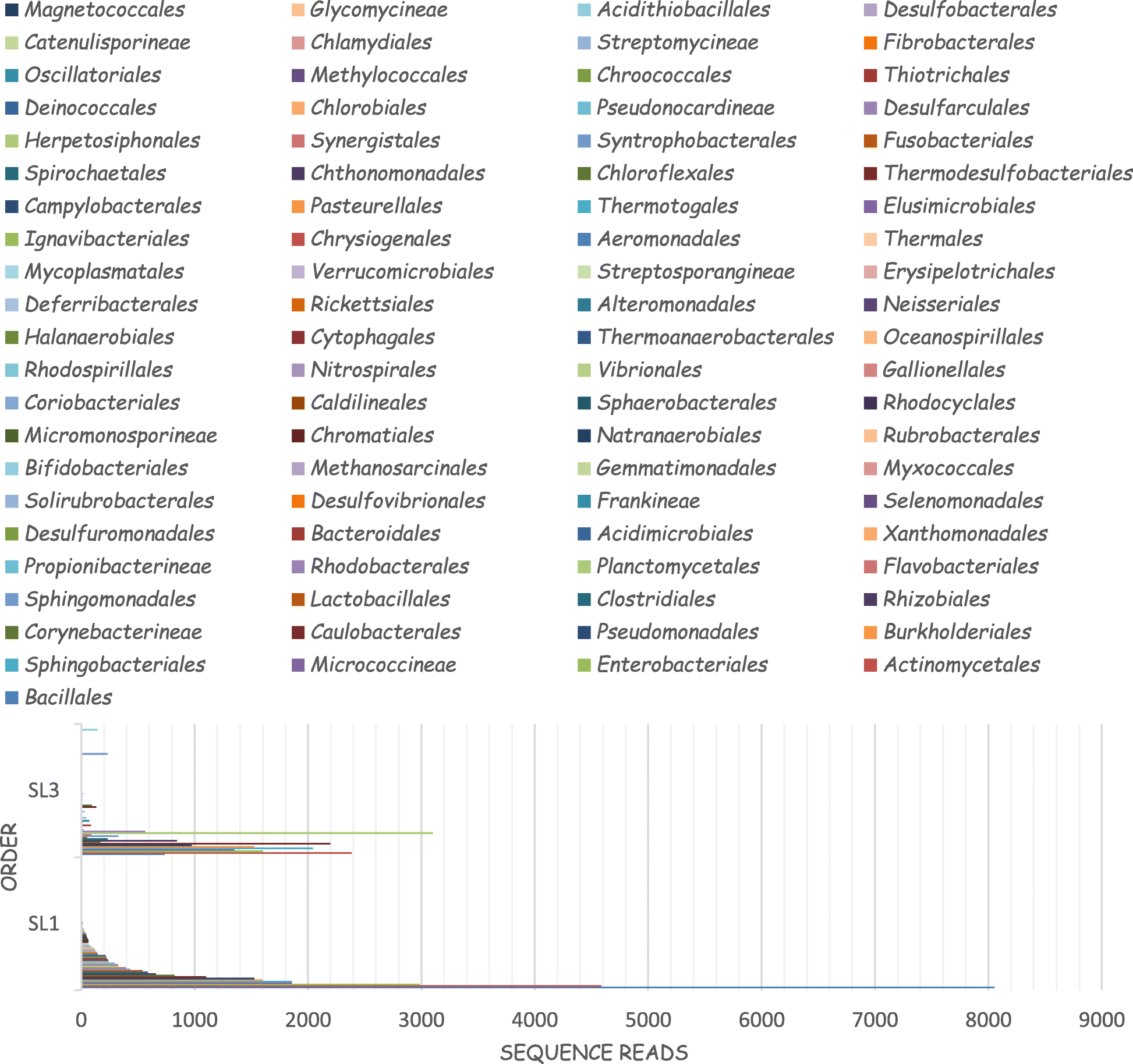
Task: Click the Catenulisporineae legend label
Action: tap(108, 42)
